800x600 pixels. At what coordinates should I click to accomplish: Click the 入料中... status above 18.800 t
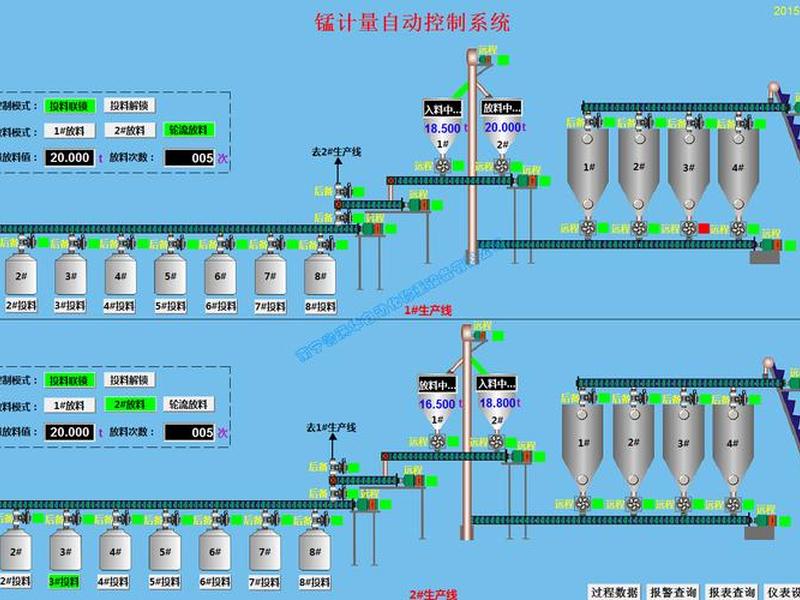[496, 384]
